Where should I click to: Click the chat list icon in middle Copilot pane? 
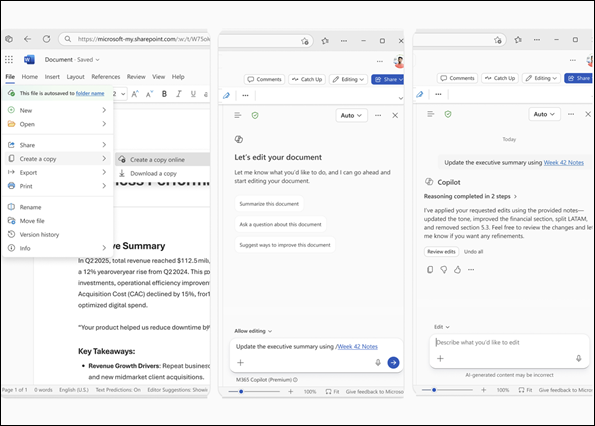pos(238,115)
